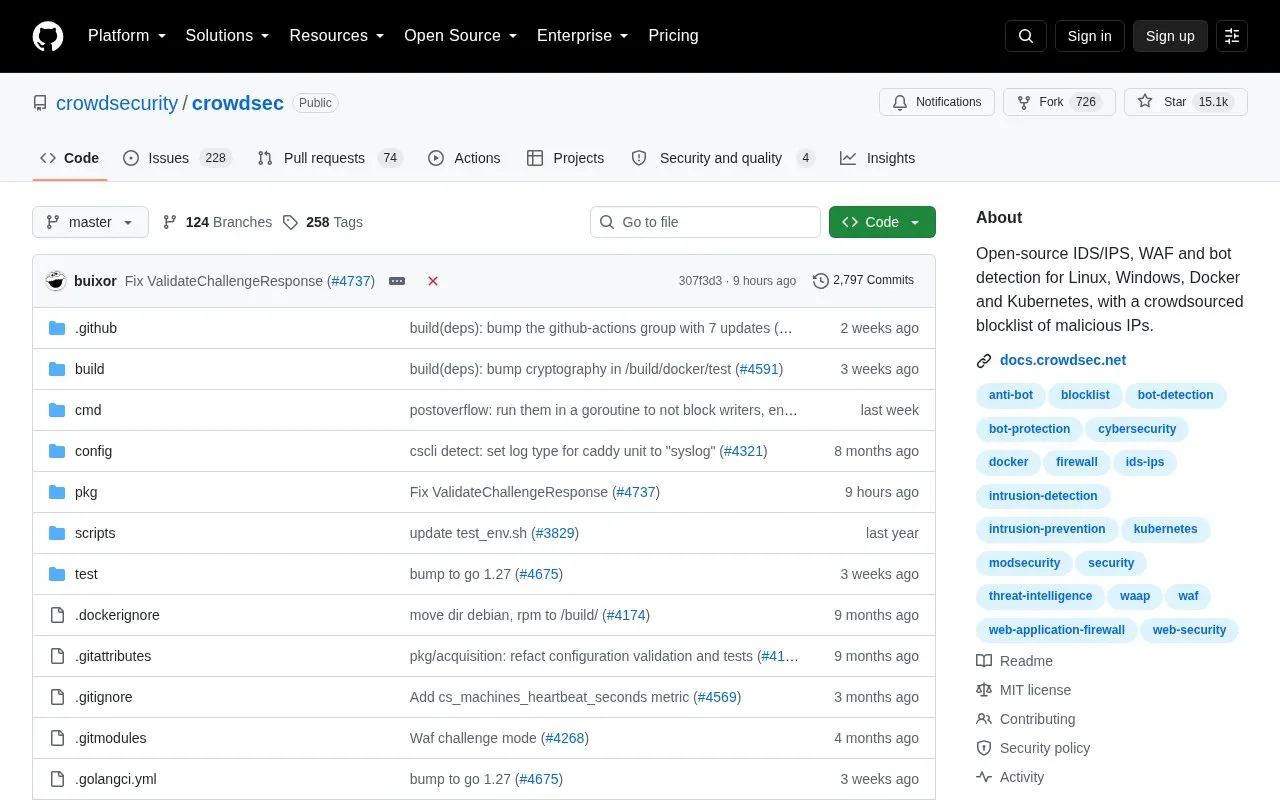Open the Security and quality tab
Screen dimensions: 1280x800
coord(723,158)
